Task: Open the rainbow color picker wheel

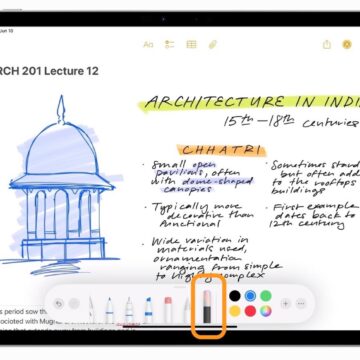Action: click(266, 311)
